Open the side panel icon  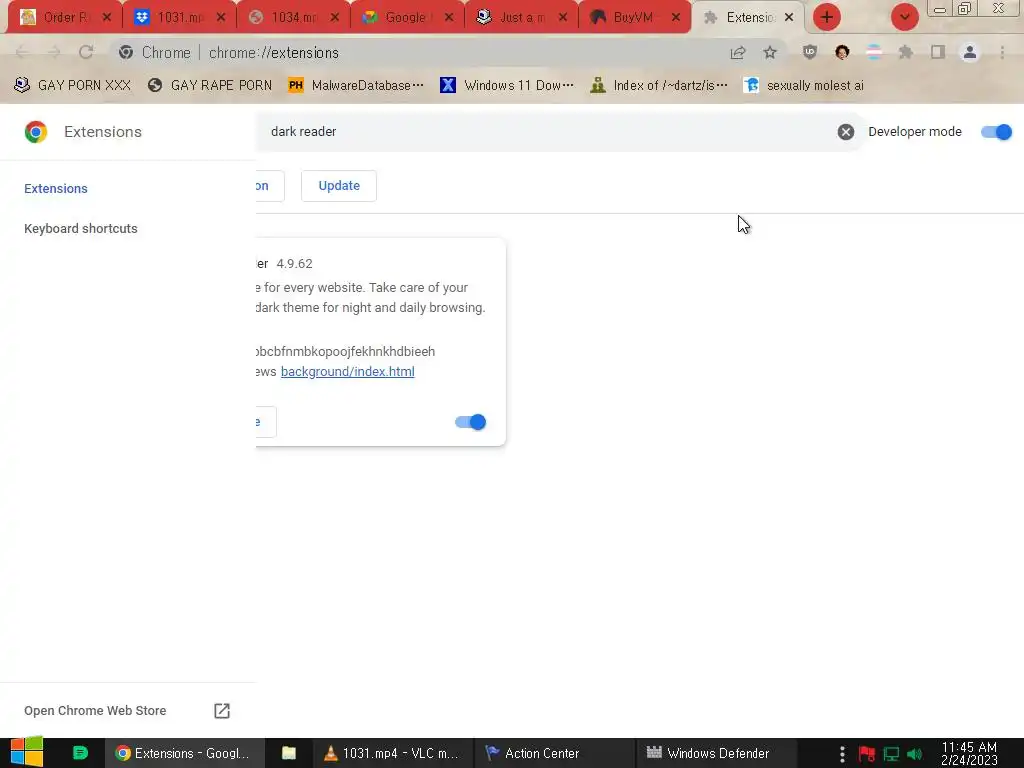(938, 52)
